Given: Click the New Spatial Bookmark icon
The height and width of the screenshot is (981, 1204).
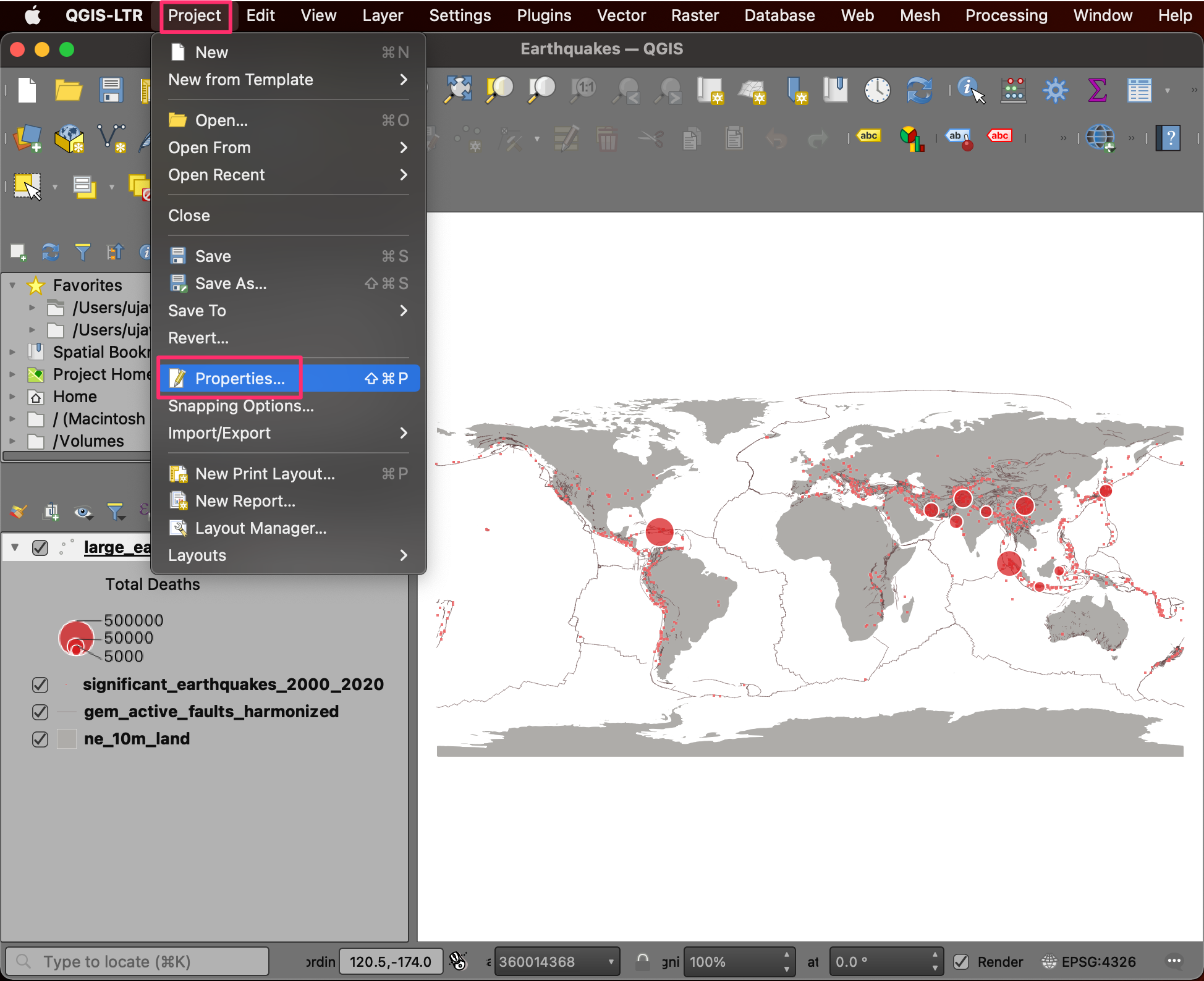Looking at the screenshot, I should tap(797, 90).
